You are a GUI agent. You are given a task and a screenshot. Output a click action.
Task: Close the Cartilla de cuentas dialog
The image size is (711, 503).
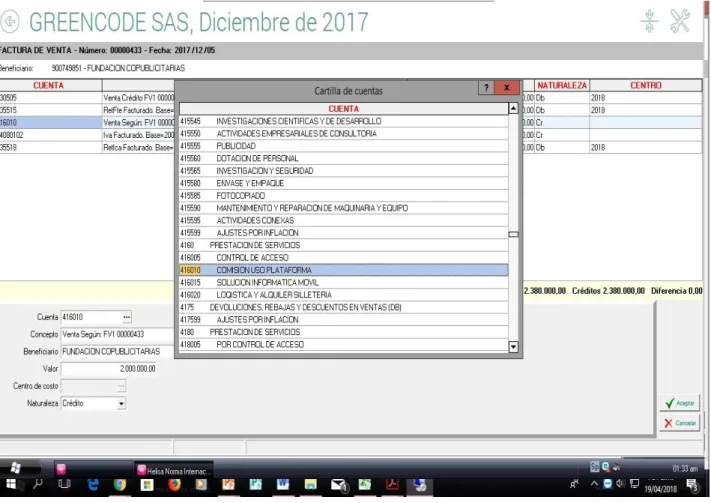click(507, 88)
